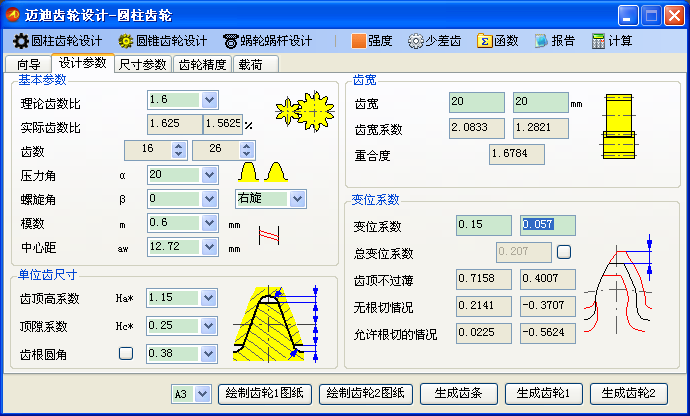Click the 齿宽系数 field 2.0833

point(477,128)
